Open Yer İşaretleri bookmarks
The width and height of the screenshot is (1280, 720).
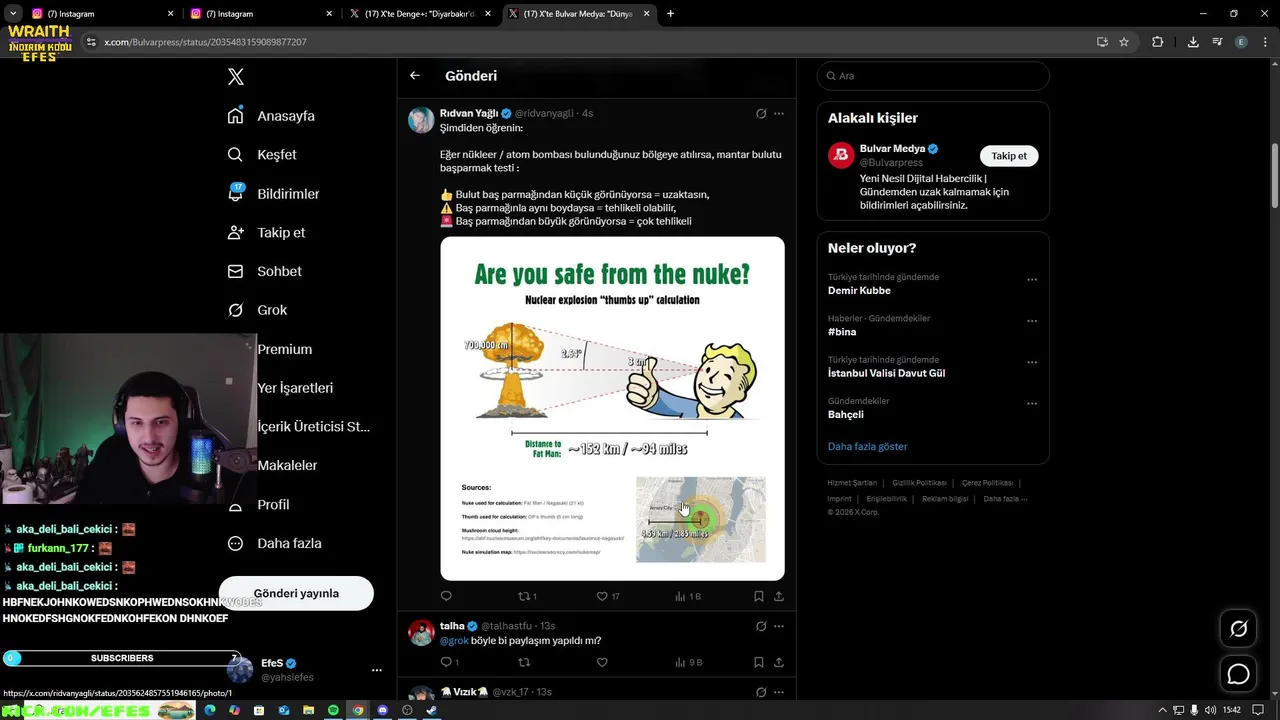click(295, 388)
